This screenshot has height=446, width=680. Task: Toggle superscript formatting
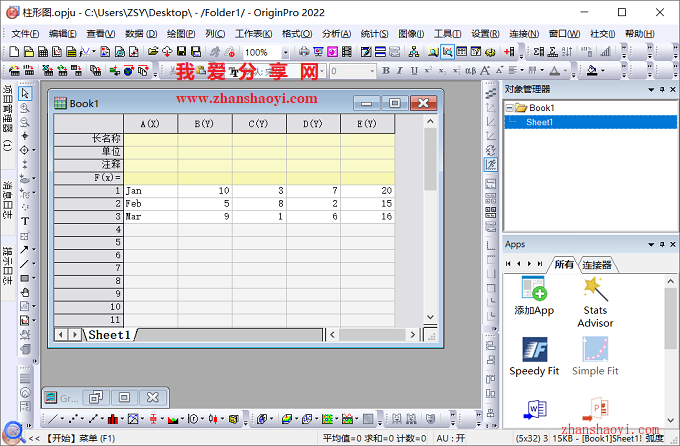pyautogui.click(x=428, y=70)
